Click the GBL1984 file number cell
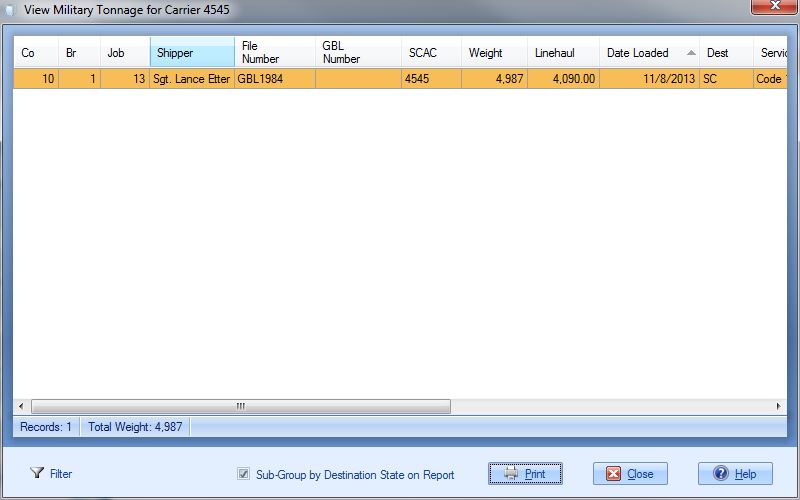The height and width of the screenshot is (500, 800). click(x=274, y=78)
